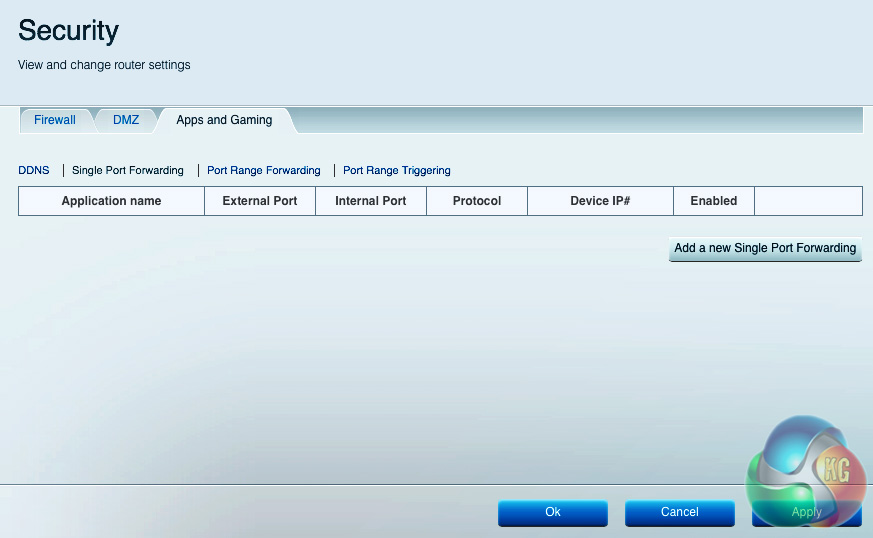This screenshot has height=538, width=873.
Task: Switch to the Firewall tab
Action: point(55,120)
